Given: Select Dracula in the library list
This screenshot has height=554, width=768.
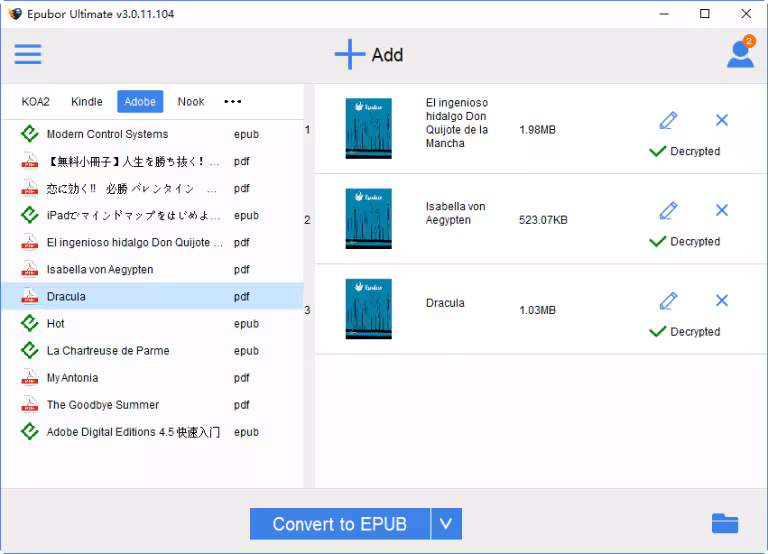Looking at the screenshot, I should pyautogui.click(x=153, y=296).
